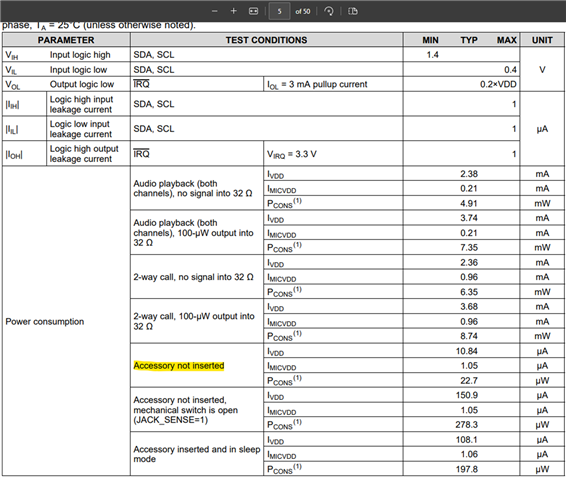This screenshot has width=566, height=480.
Task: Click 'Logic high input leakage current' text
Action: coord(81,104)
